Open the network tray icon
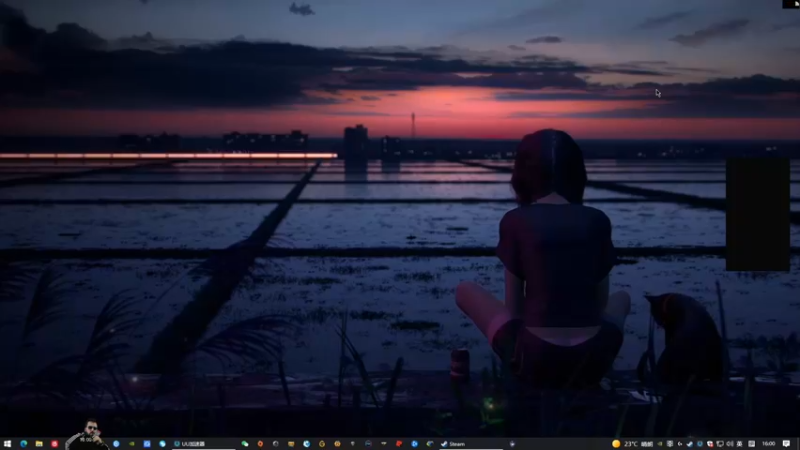This screenshot has width=800, height=450. coord(720,444)
